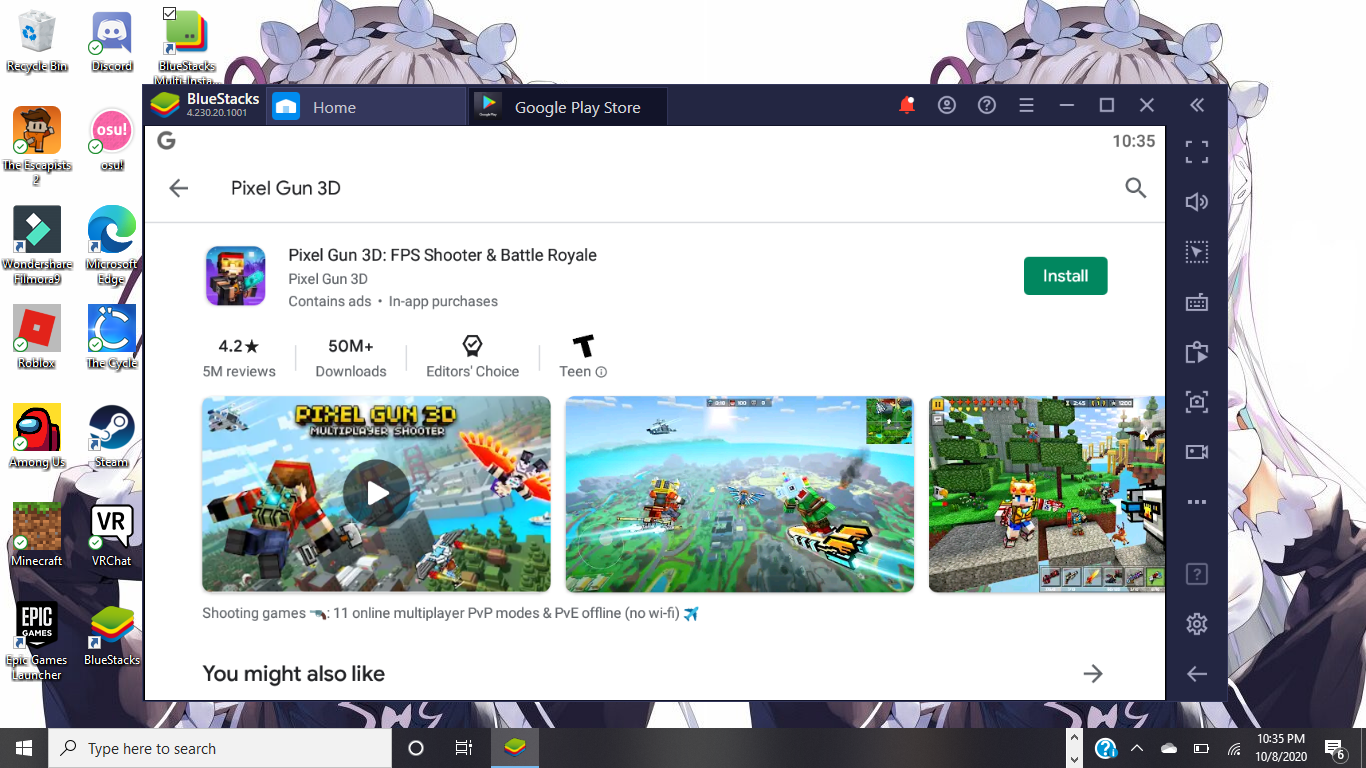Viewport: 1366px width, 768px height.
Task: Click the Play Store search magnifier icon
Action: click(x=1135, y=188)
